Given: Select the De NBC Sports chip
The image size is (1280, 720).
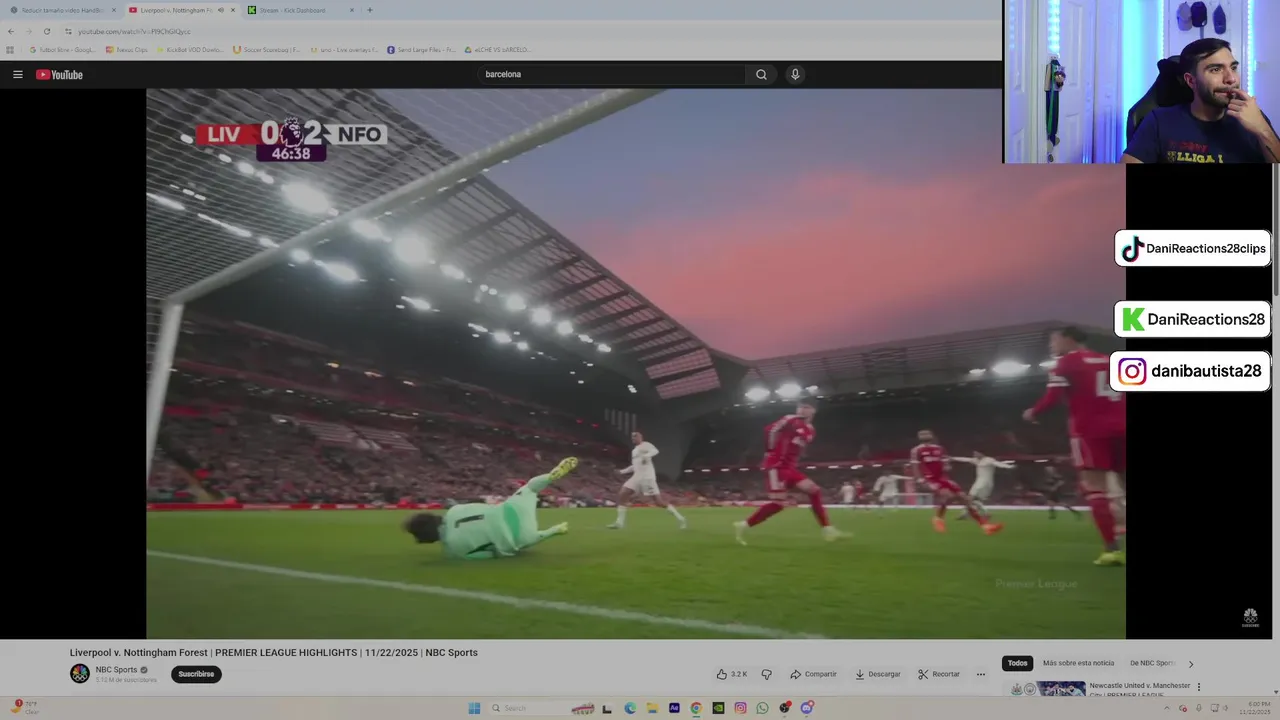Looking at the screenshot, I should coord(1153,663).
